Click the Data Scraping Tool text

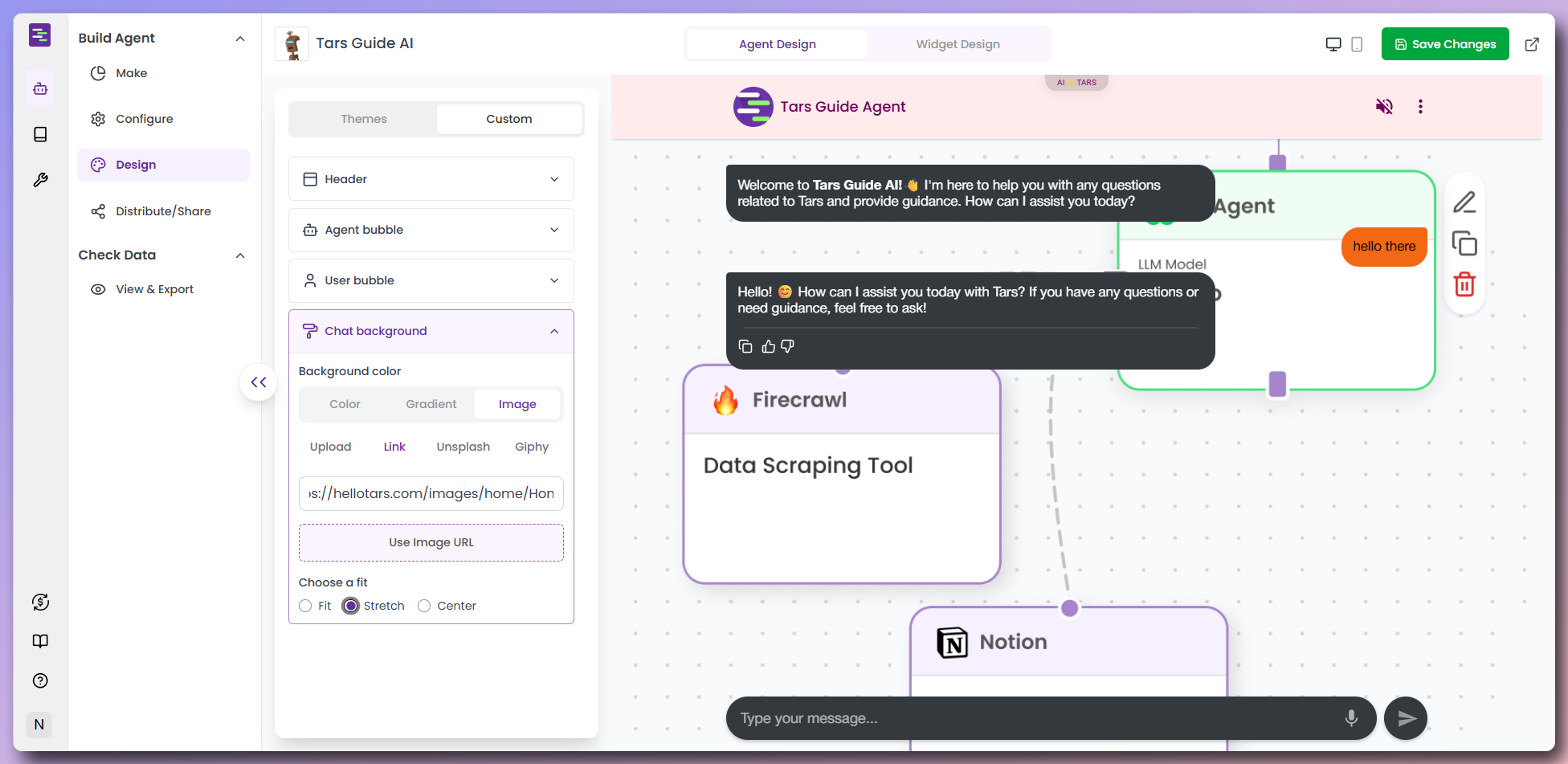[808, 466]
